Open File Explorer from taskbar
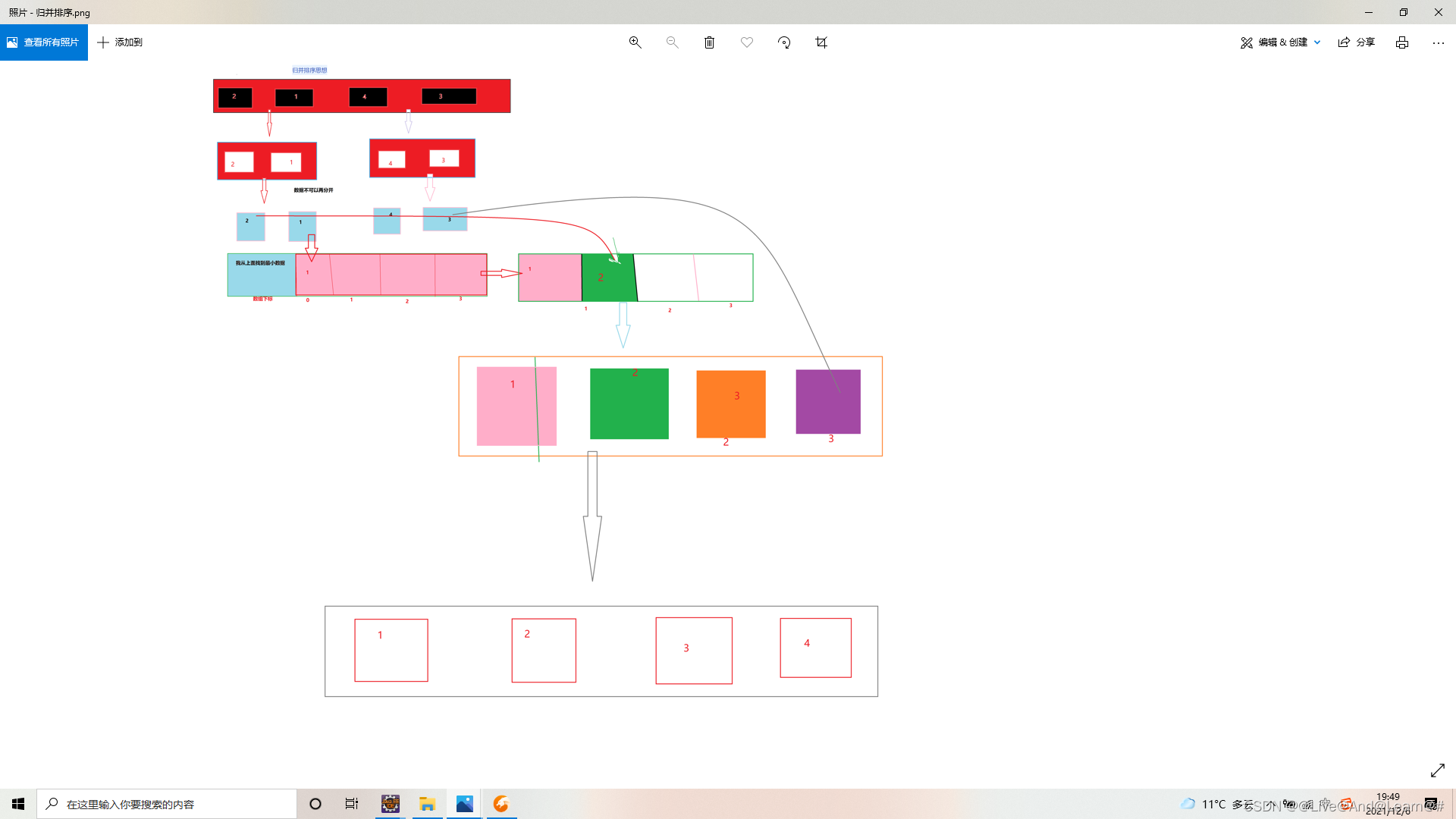 coord(427,804)
